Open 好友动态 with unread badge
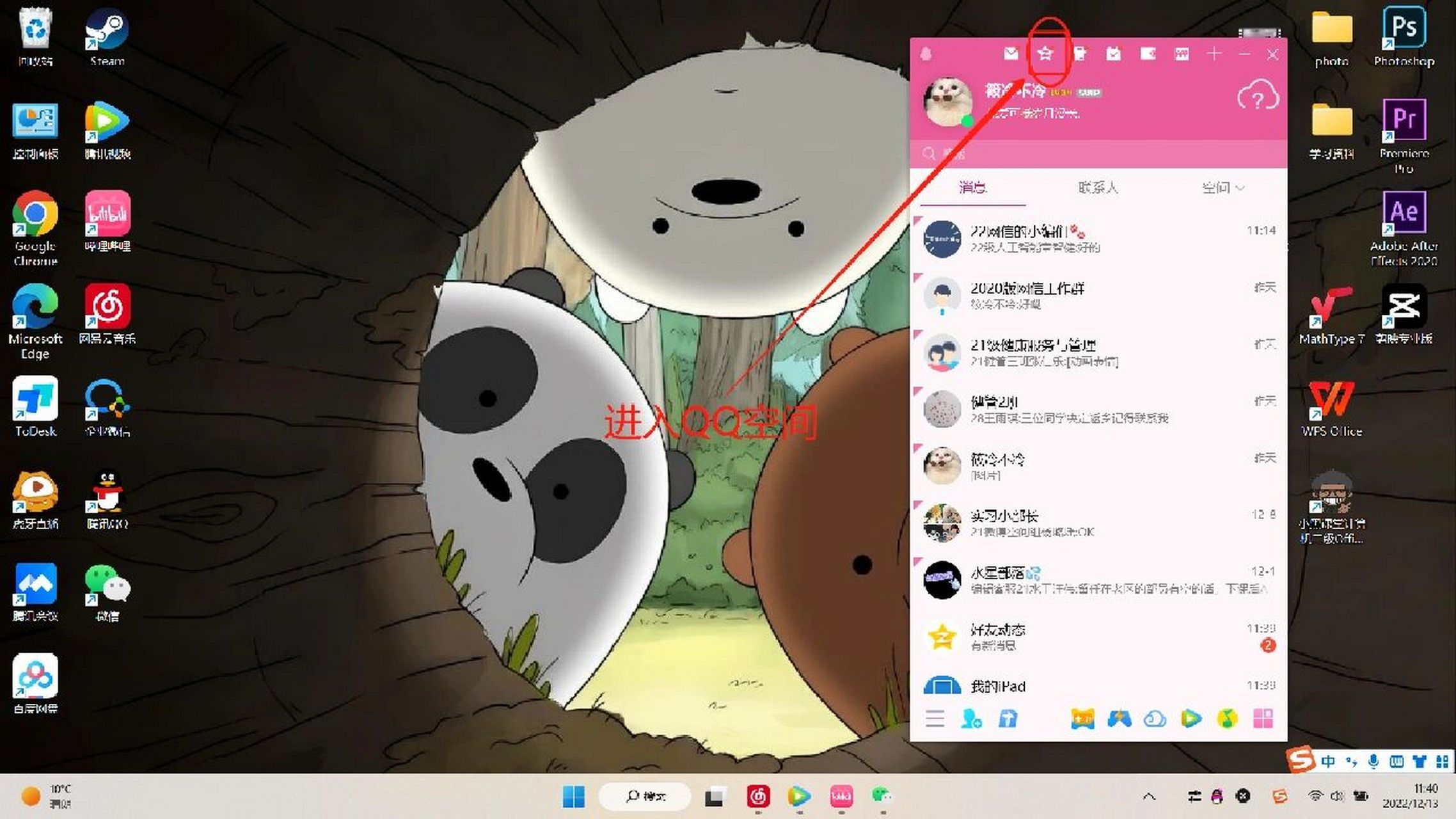Screen dimensions: 1456x819 [1098, 637]
